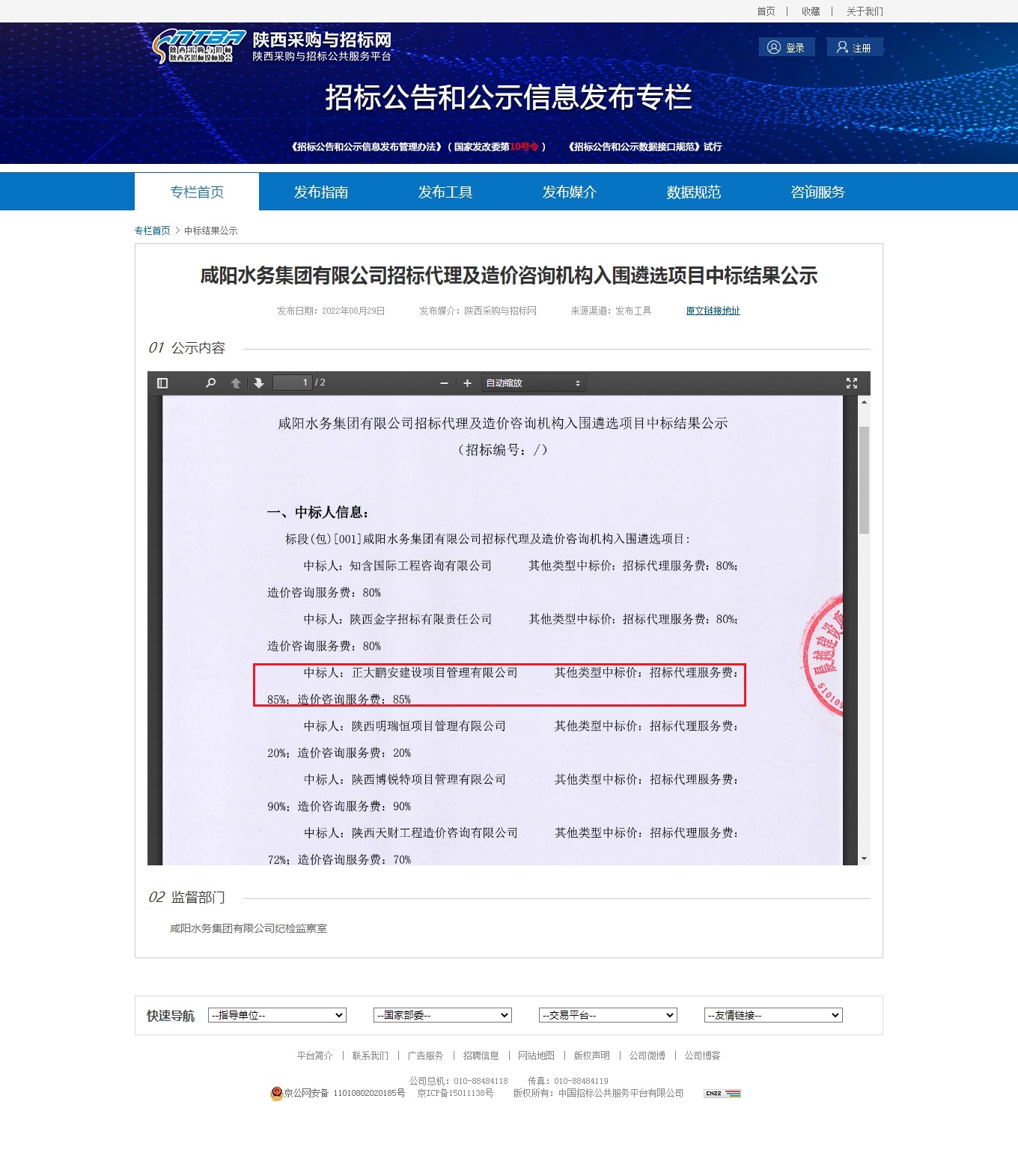Open the 交易平台 dropdown
The width and height of the screenshot is (1018, 1176).
[608, 1015]
